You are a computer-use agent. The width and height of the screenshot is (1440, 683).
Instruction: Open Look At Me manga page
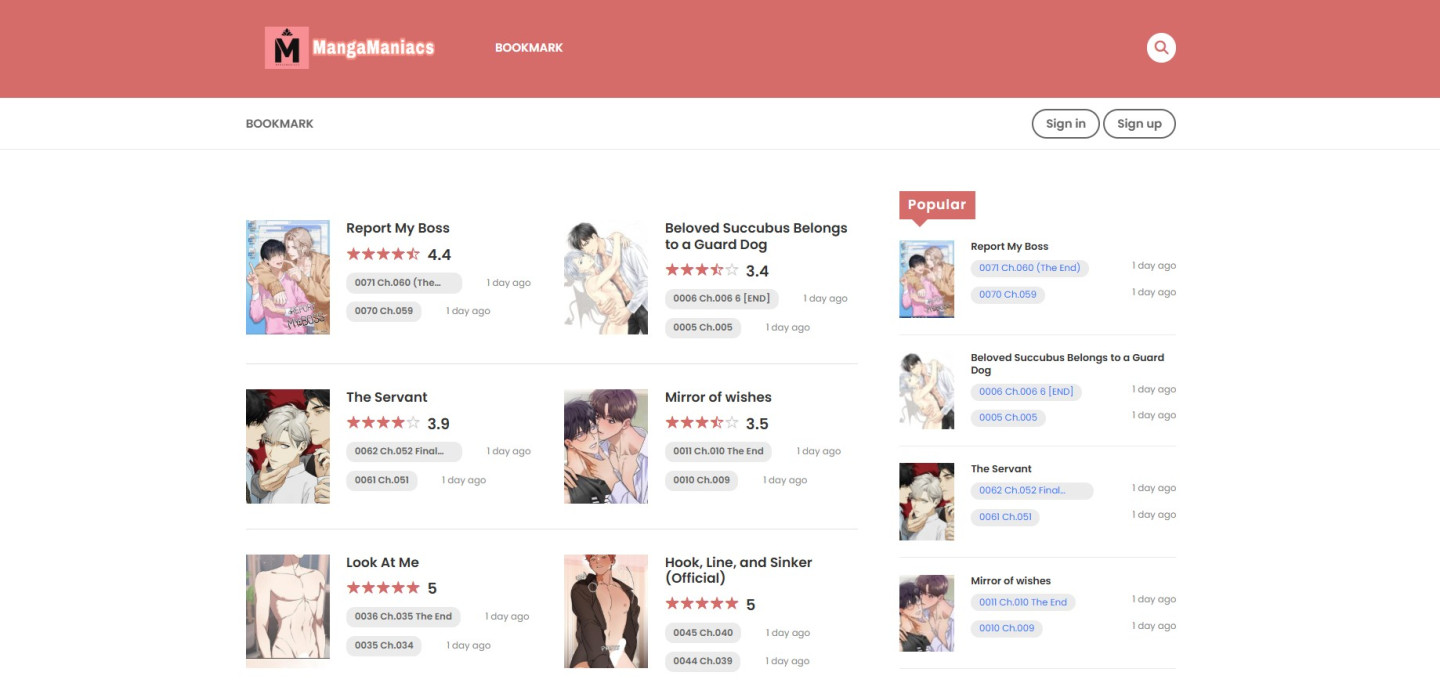click(x=383, y=562)
